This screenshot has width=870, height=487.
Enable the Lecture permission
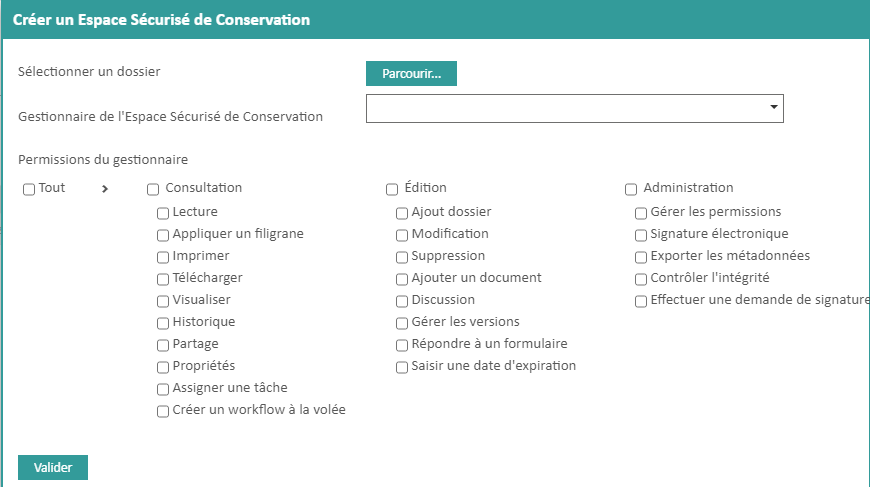pyautogui.click(x=163, y=213)
